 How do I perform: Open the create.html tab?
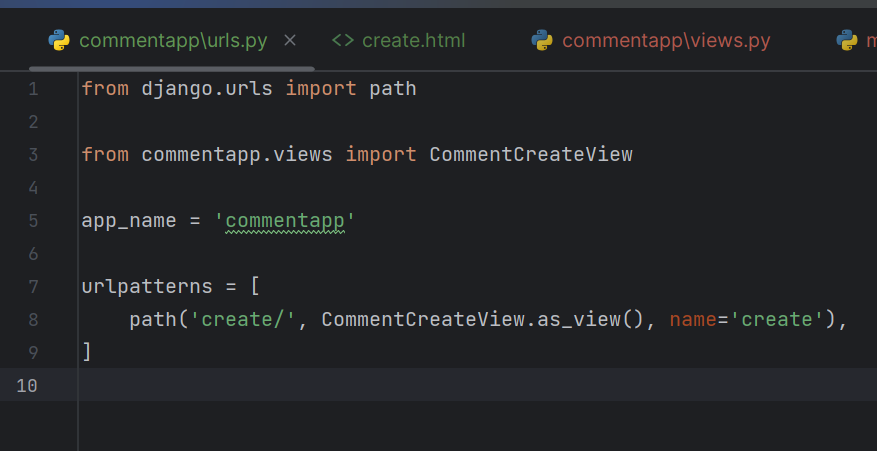pos(413,40)
